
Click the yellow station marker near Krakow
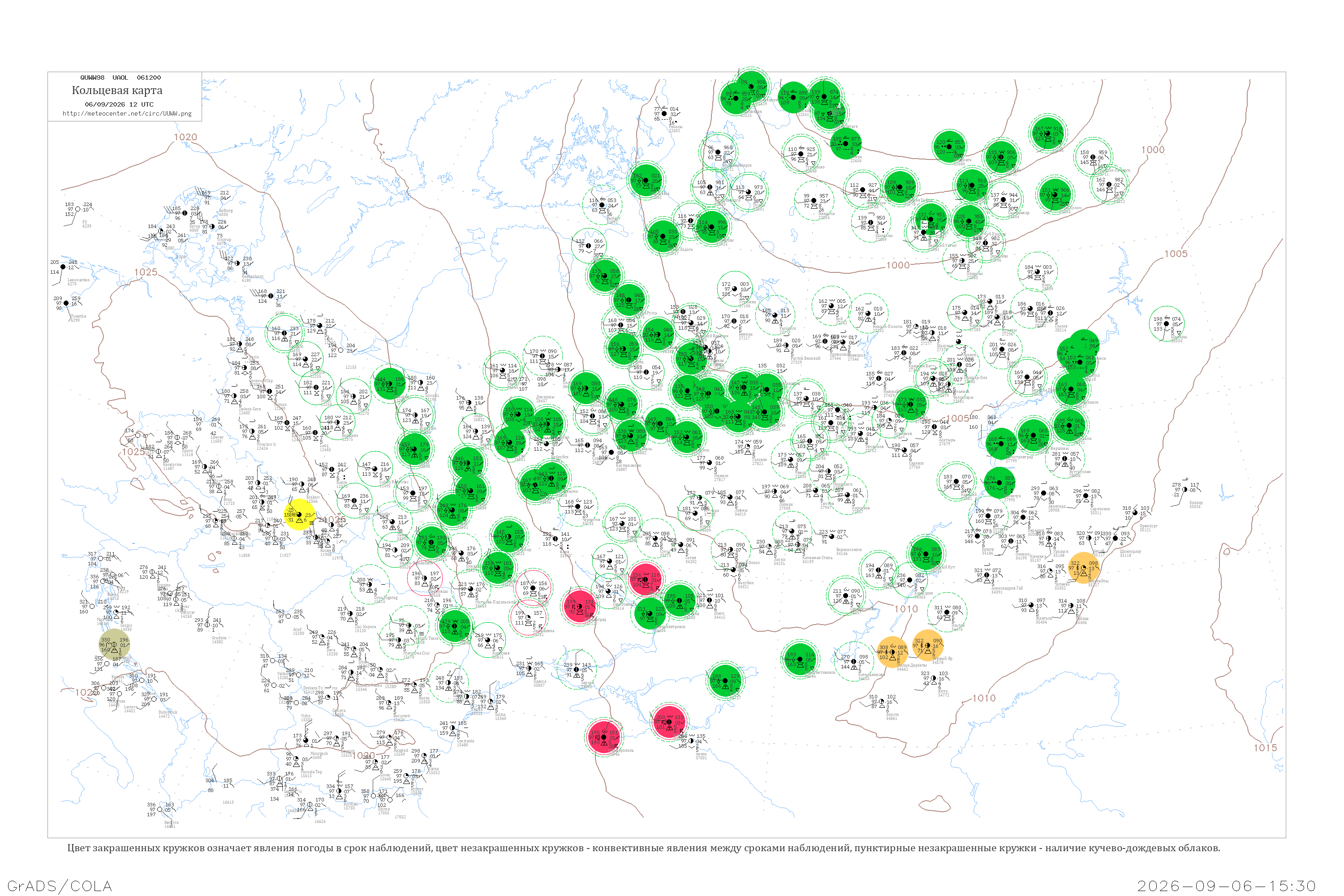point(299,514)
